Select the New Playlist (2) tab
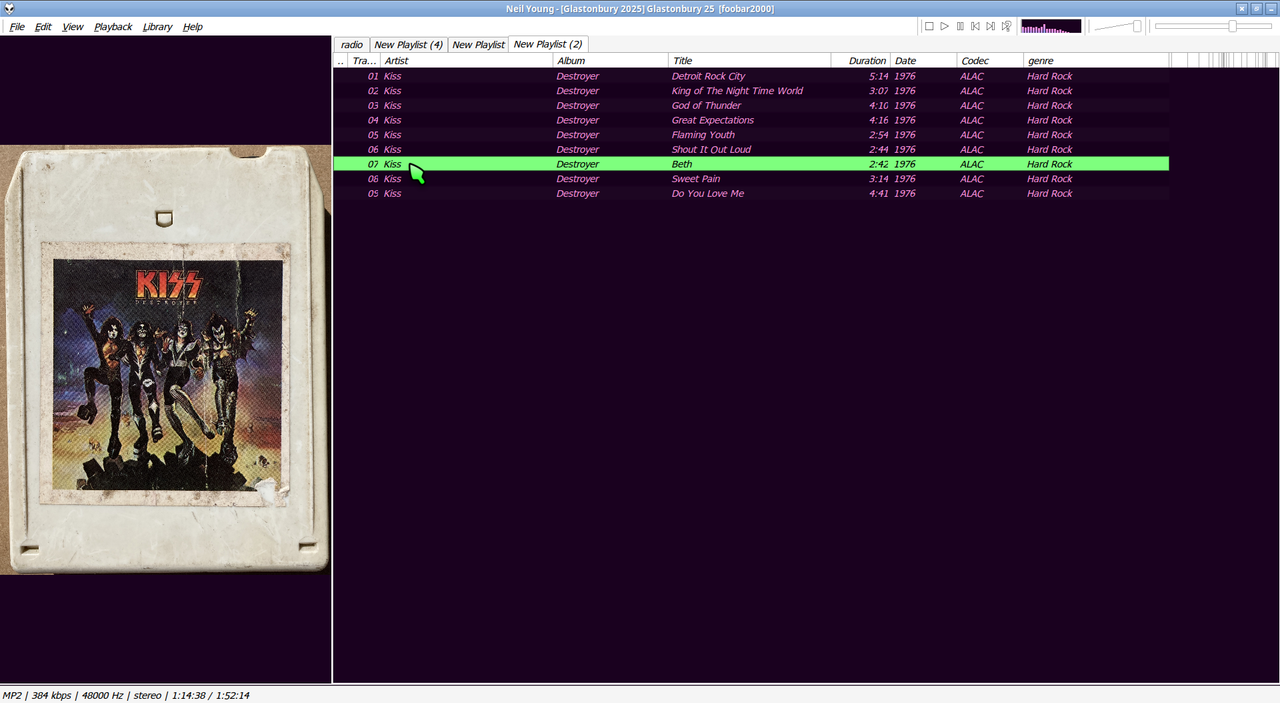Viewport: 1280px width, 703px height. pos(548,44)
